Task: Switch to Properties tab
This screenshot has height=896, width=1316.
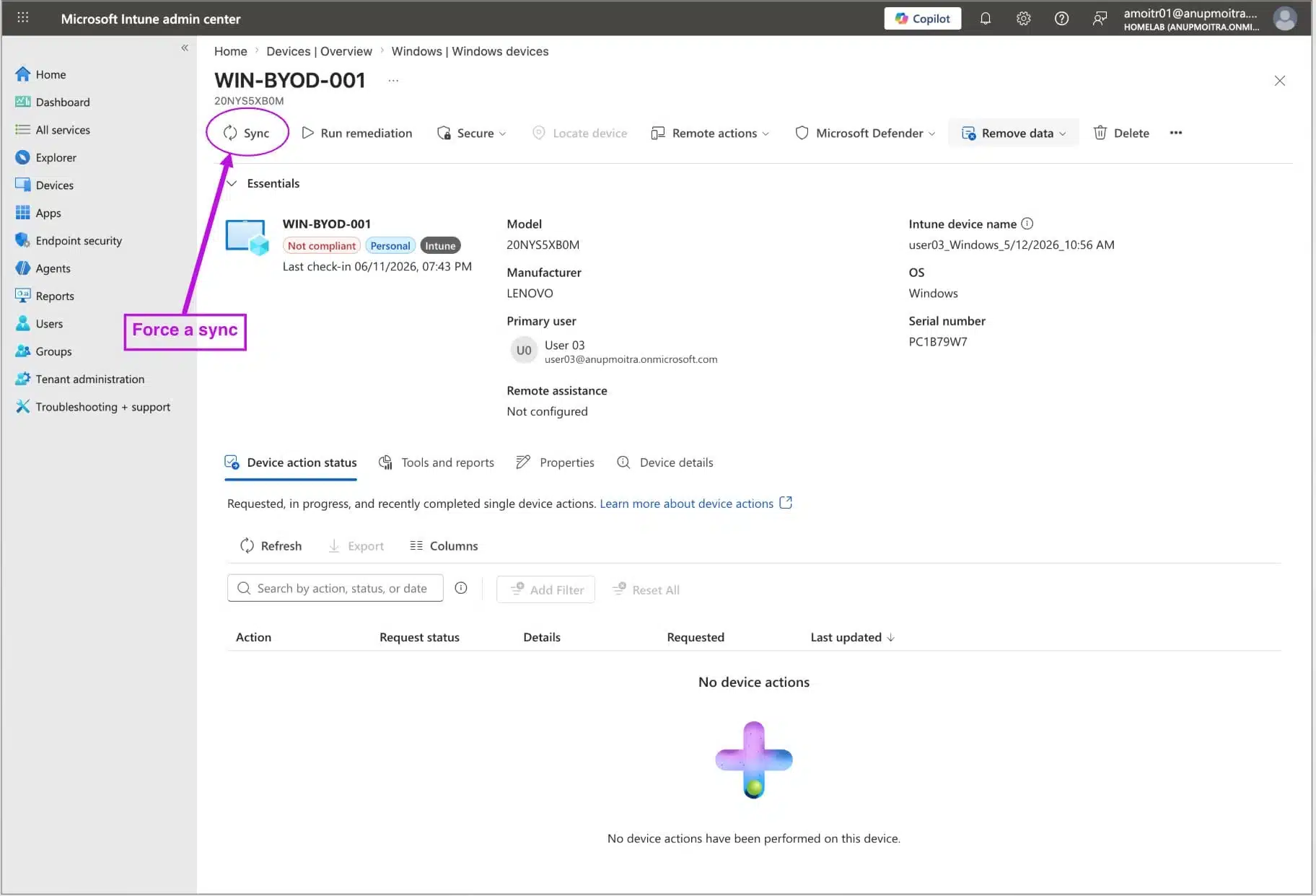Action: click(556, 462)
